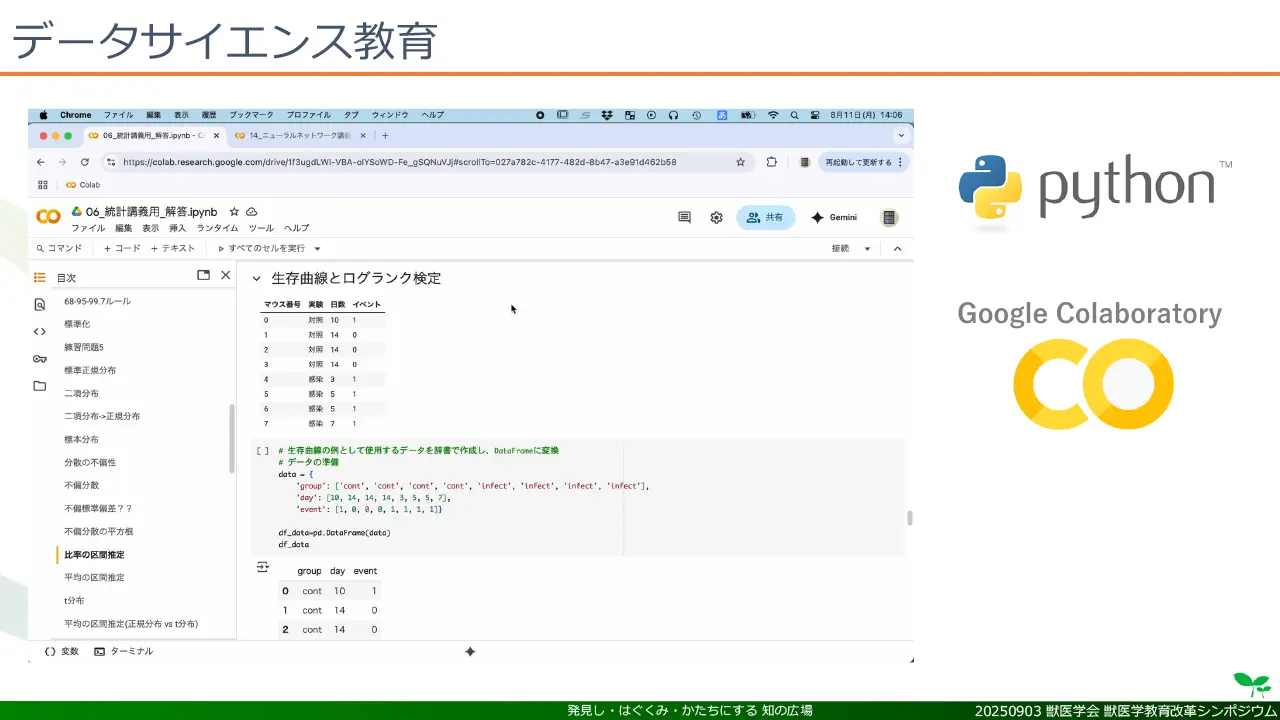The image size is (1280, 720).
Task: Open the ランタイム menu
Action: pos(217,228)
